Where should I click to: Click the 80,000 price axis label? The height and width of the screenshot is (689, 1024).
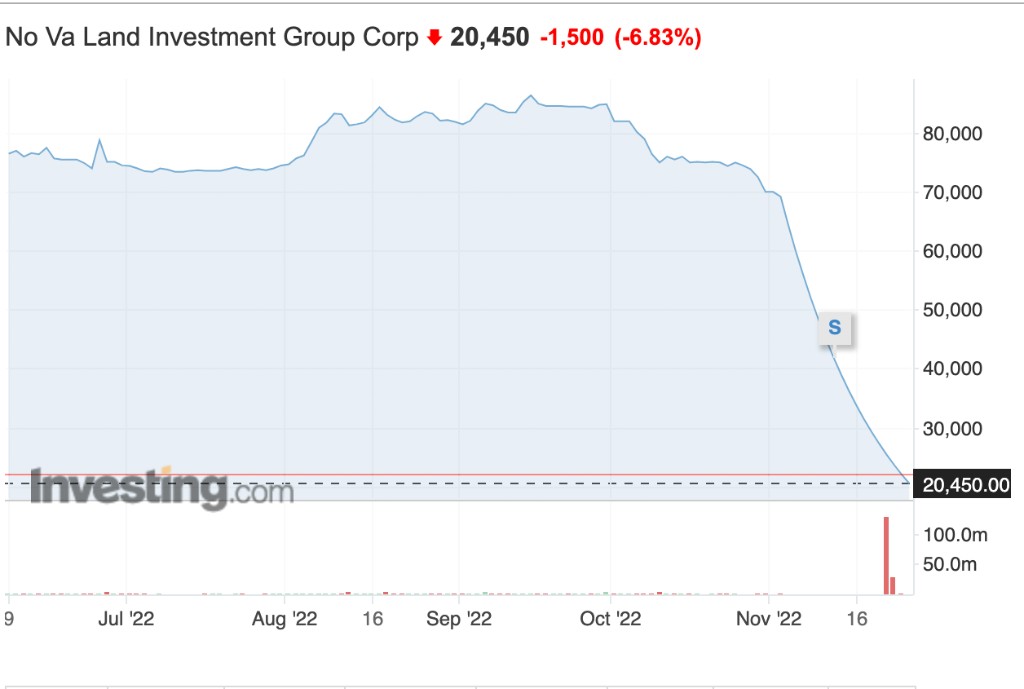coord(954,133)
